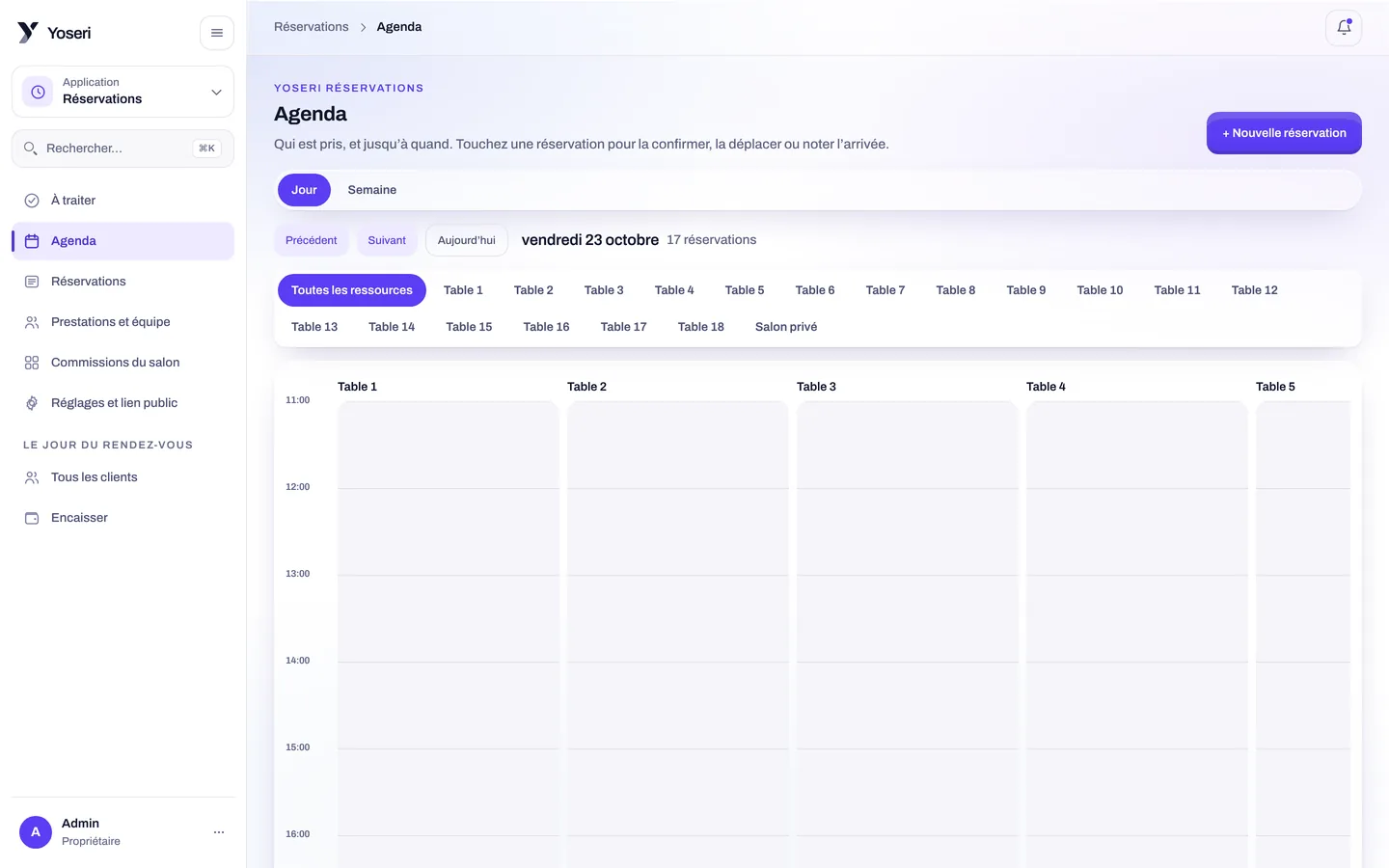The width and height of the screenshot is (1389, 868).
Task: Open Réservations breadcrumb link
Action: (x=312, y=27)
